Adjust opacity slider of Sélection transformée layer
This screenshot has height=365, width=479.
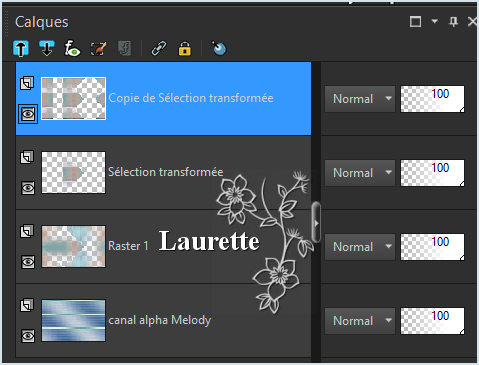432,173
